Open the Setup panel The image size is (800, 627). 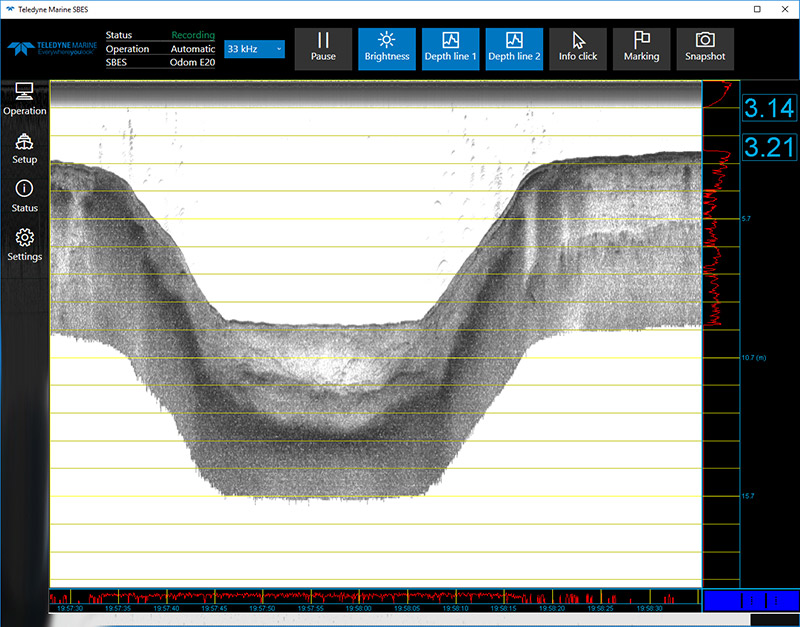click(25, 149)
